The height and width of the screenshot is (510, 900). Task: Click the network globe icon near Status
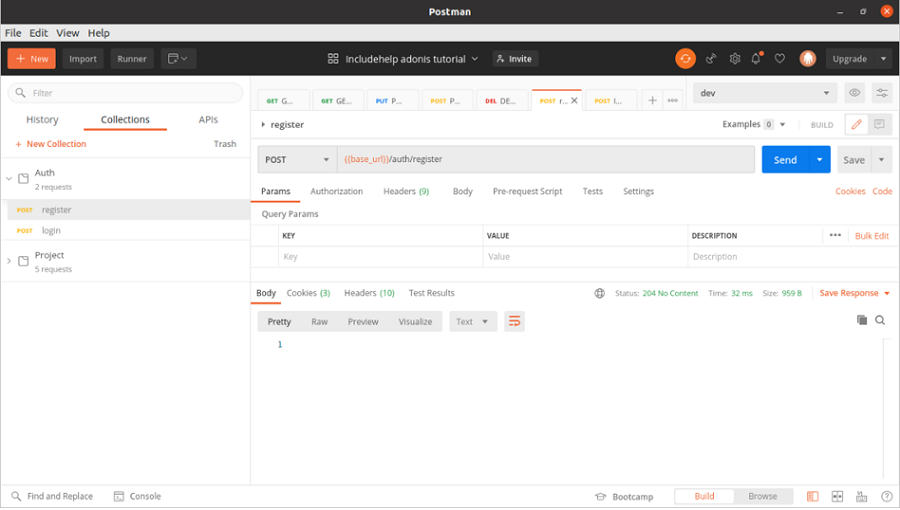pos(599,293)
